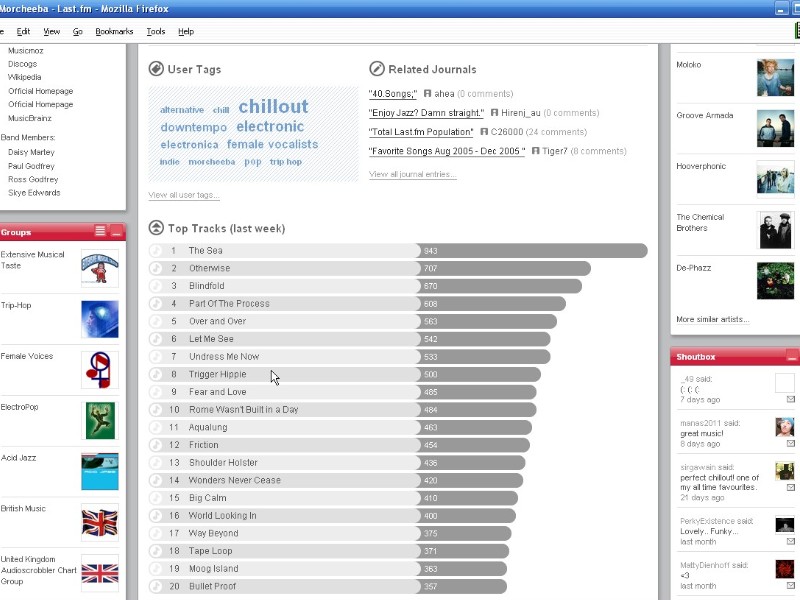This screenshot has width=800, height=600.
Task: Select band member Skye Edwards
Action: pyautogui.click(x=34, y=193)
